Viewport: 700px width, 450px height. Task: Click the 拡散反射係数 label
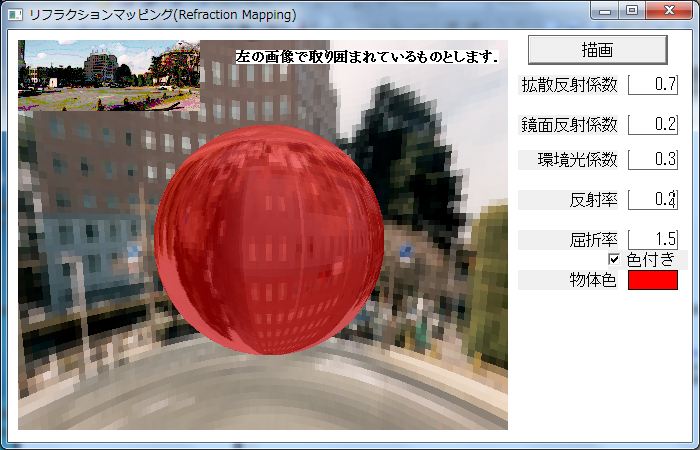click(568, 85)
